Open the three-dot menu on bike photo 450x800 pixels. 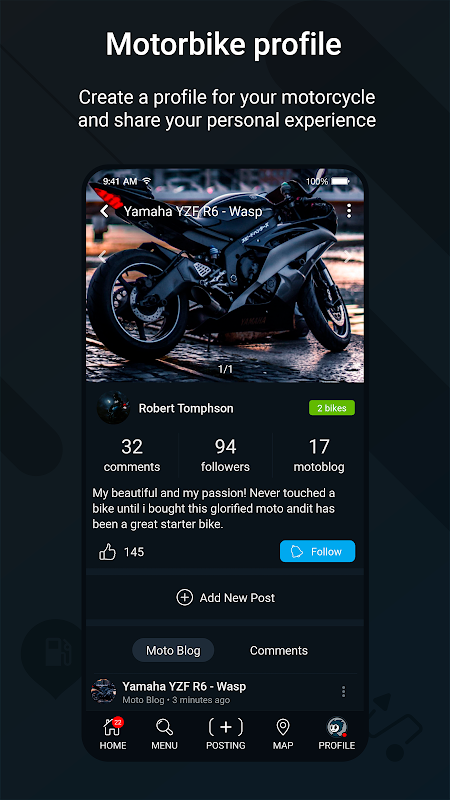coord(349,211)
